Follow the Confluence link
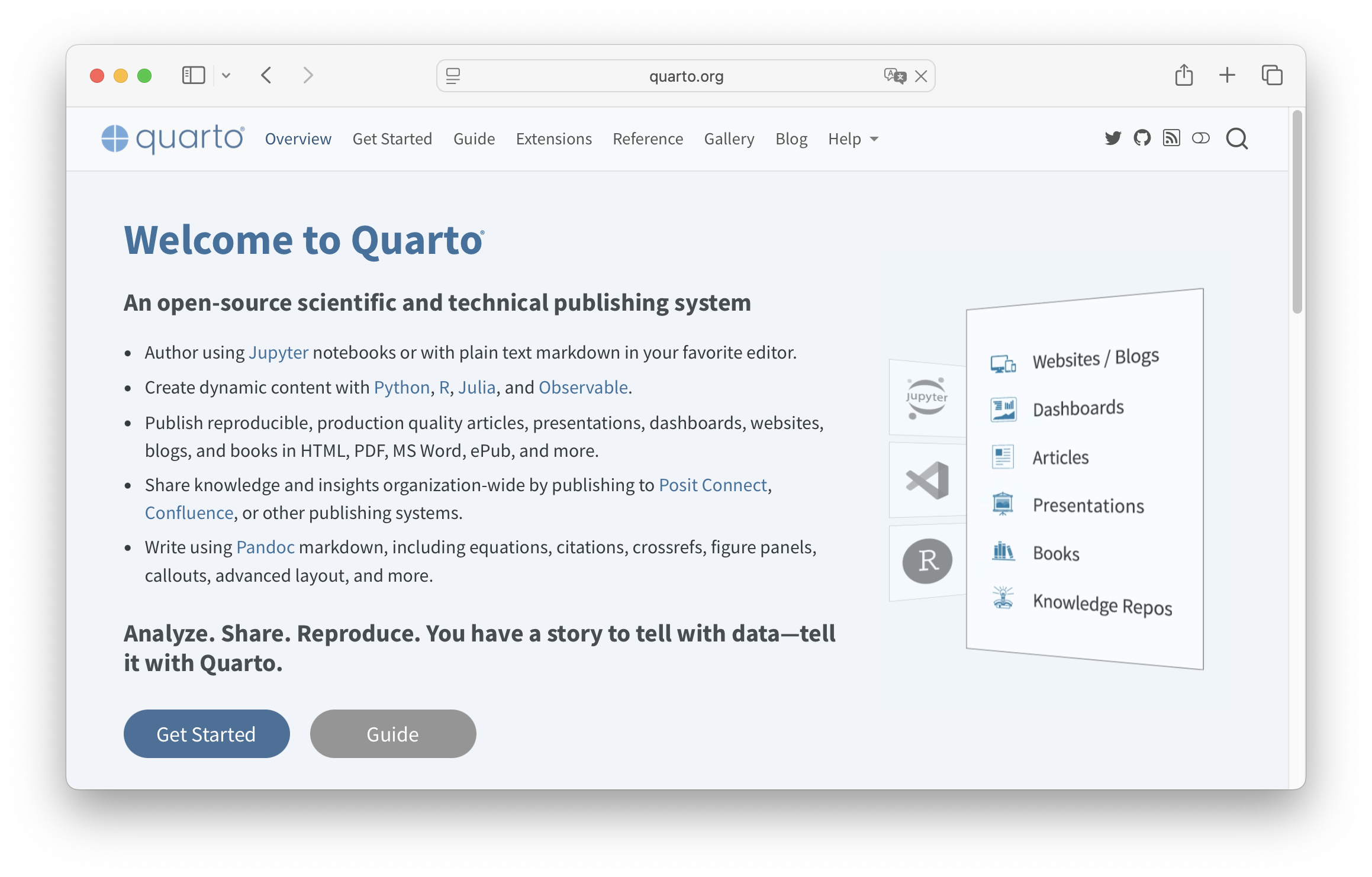Image resolution: width=1372 pixels, height=877 pixels. (189, 513)
